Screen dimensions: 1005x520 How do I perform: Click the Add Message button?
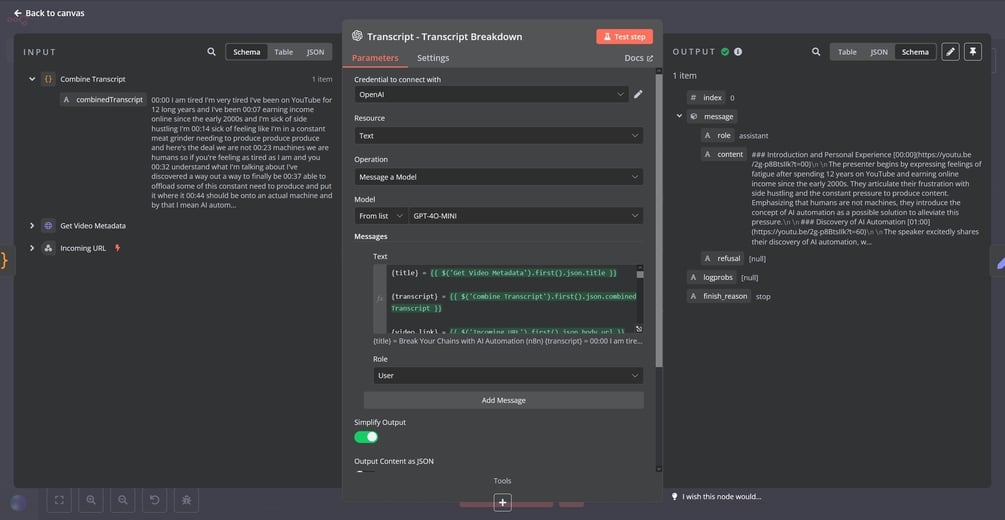(503, 400)
